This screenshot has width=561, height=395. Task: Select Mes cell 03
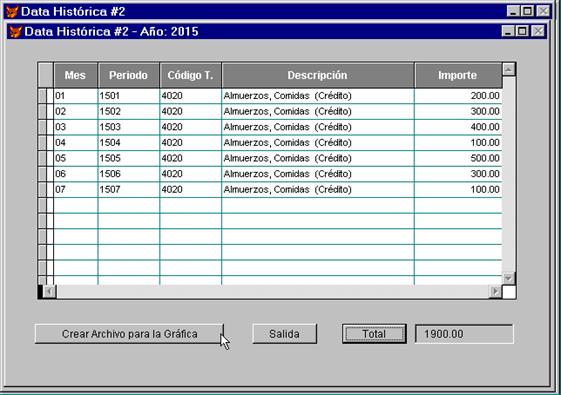75,127
